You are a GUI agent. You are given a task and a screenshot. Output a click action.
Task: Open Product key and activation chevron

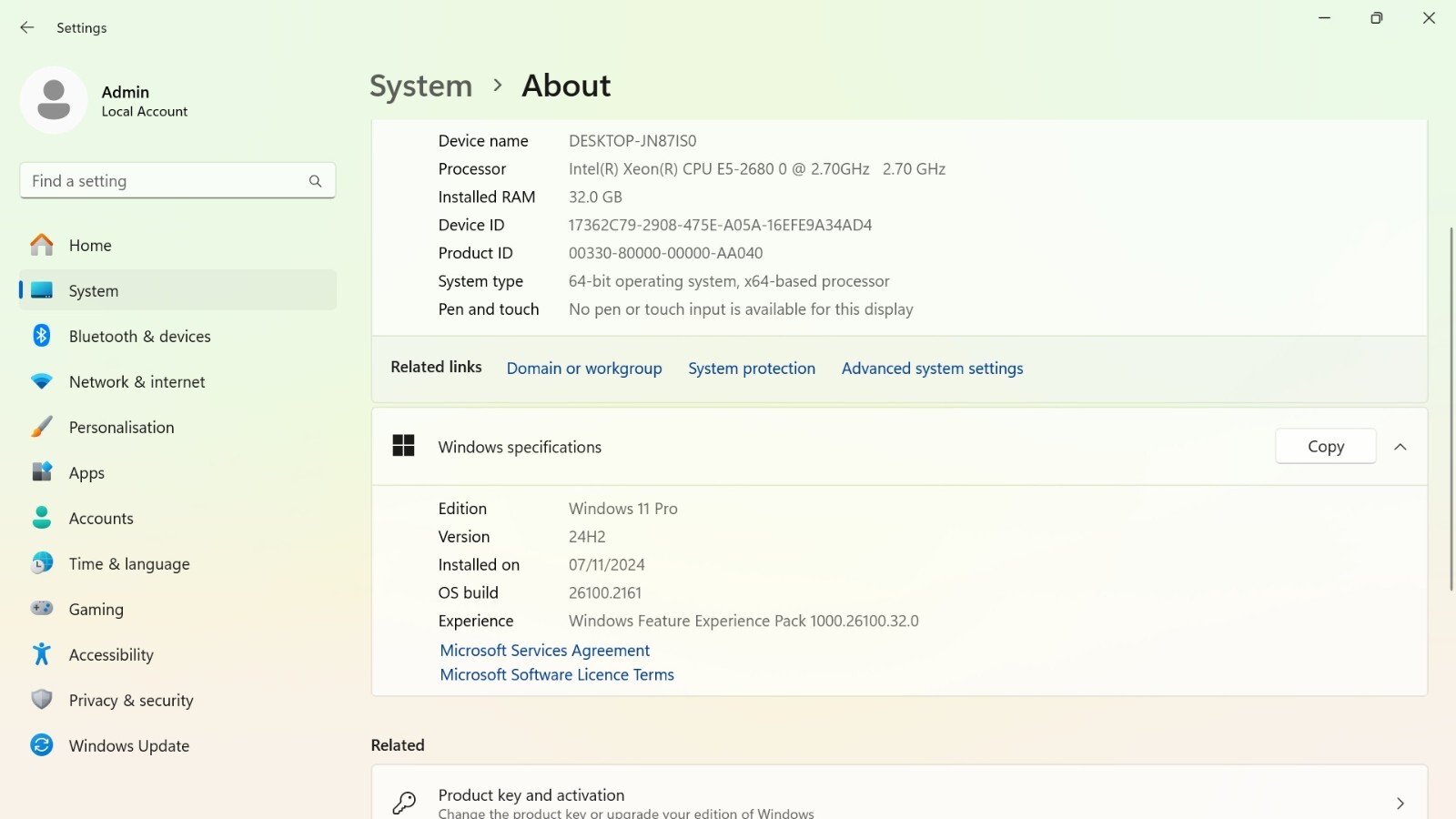coord(1400,804)
